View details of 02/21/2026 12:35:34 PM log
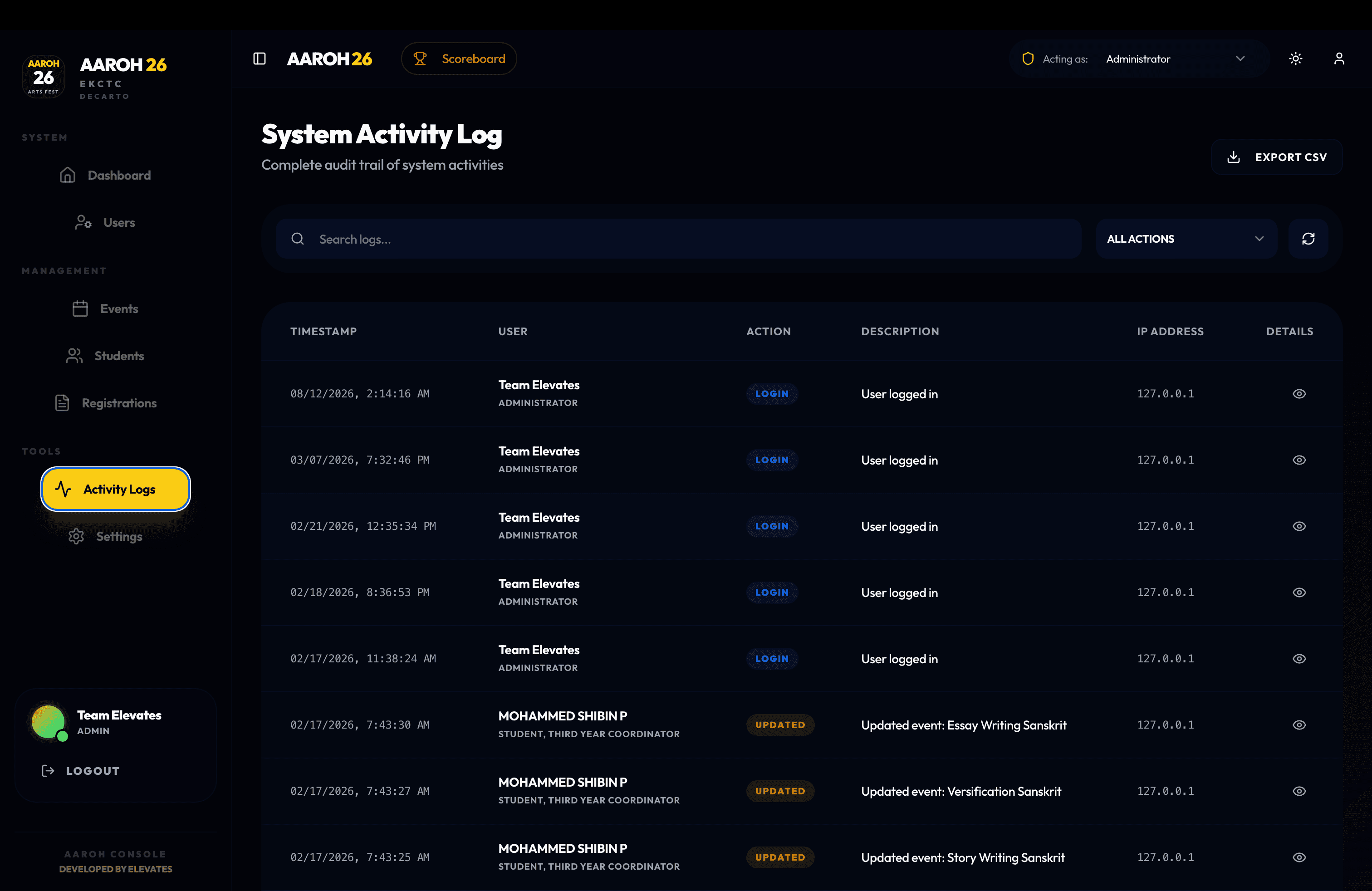The height and width of the screenshot is (891, 1372). 1299,526
